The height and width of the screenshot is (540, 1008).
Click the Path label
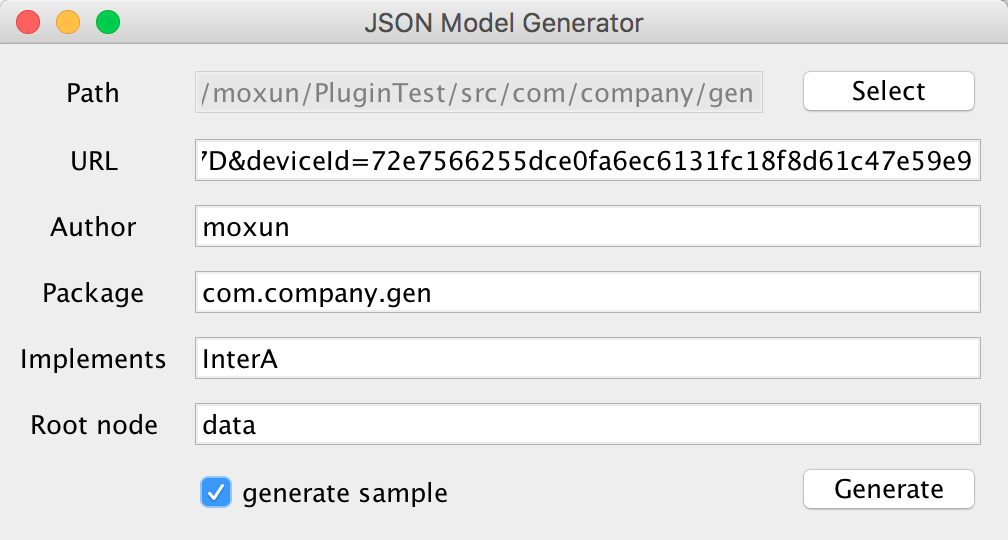[93, 93]
